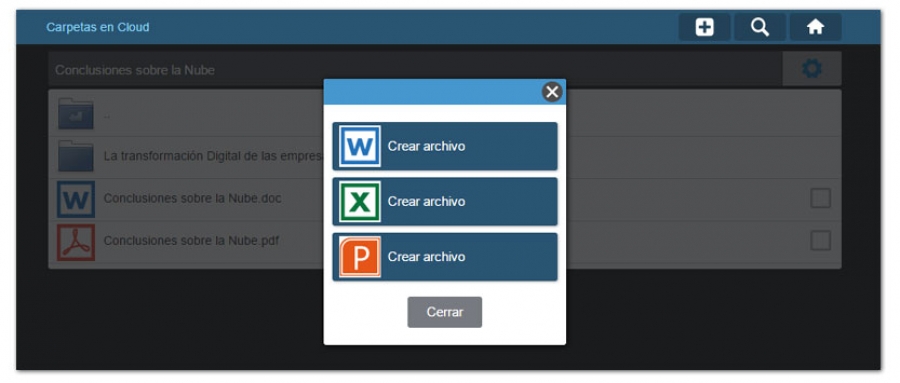900x383 pixels.
Task: Create a new Excel file
Action: coord(445,202)
